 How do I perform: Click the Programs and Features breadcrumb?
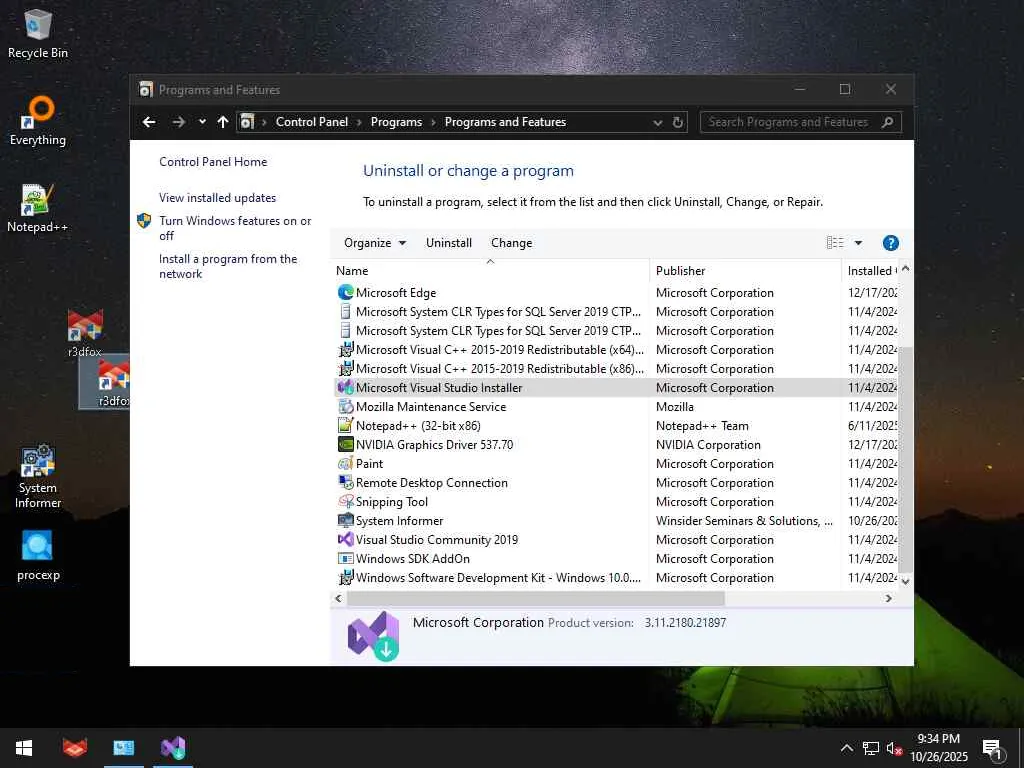point(505,122)
